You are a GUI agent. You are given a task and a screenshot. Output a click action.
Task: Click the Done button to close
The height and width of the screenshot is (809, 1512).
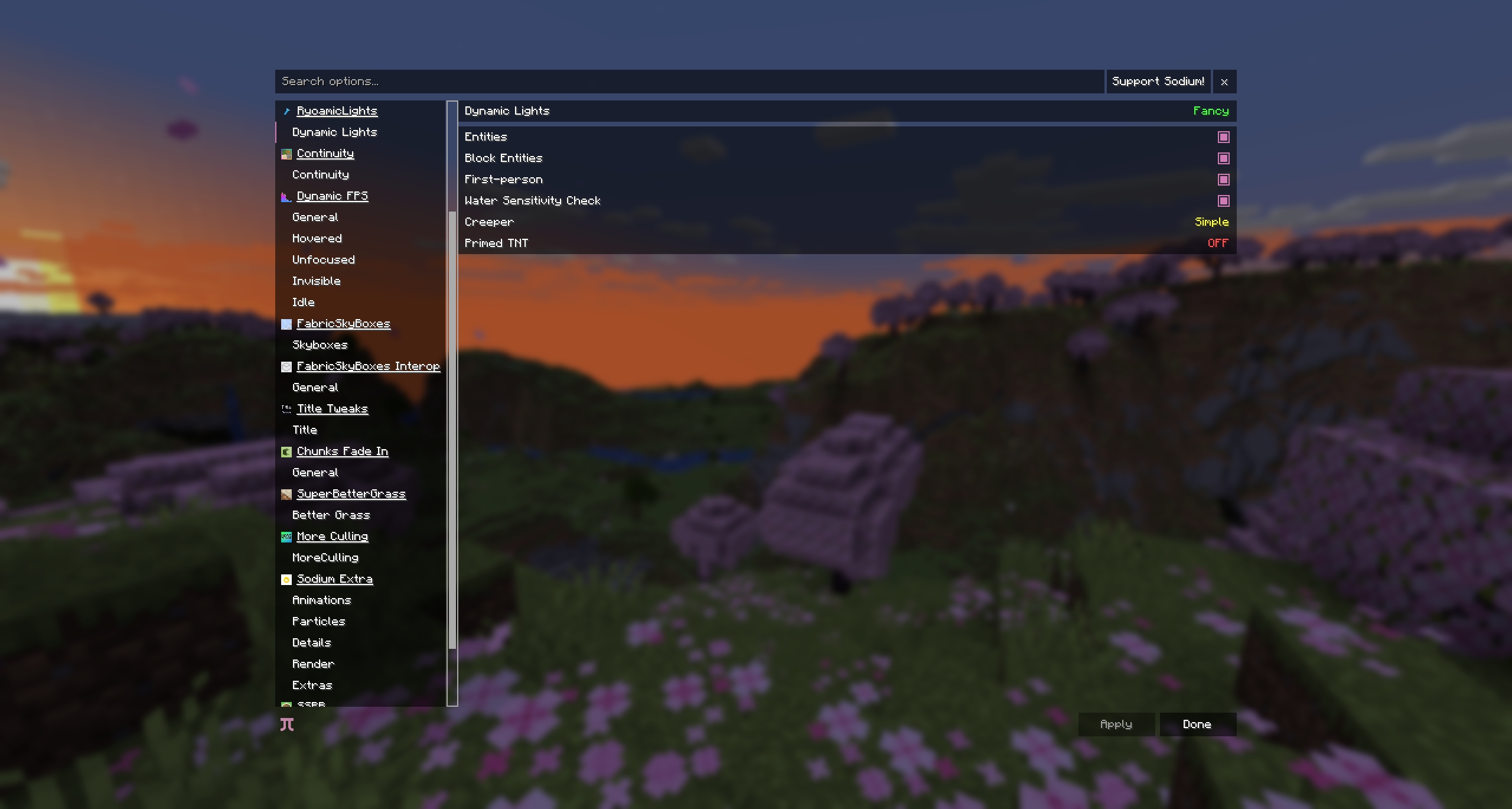1197,724
